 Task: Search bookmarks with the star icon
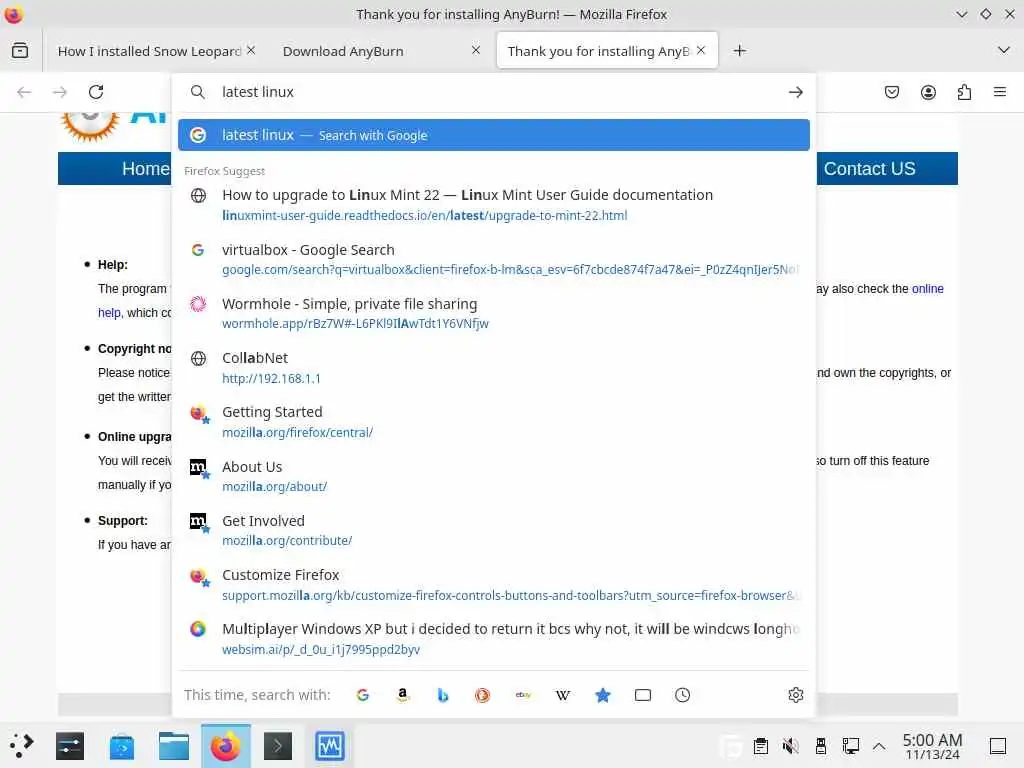tap(603, 695)
